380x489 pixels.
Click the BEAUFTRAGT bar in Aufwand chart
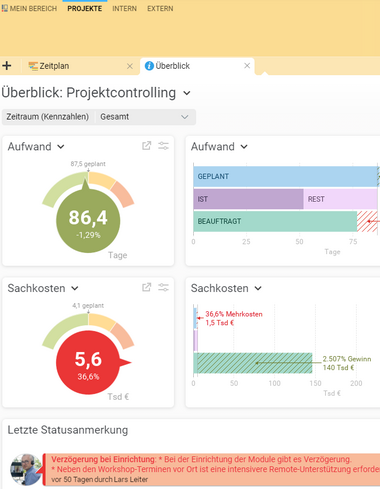275,221
